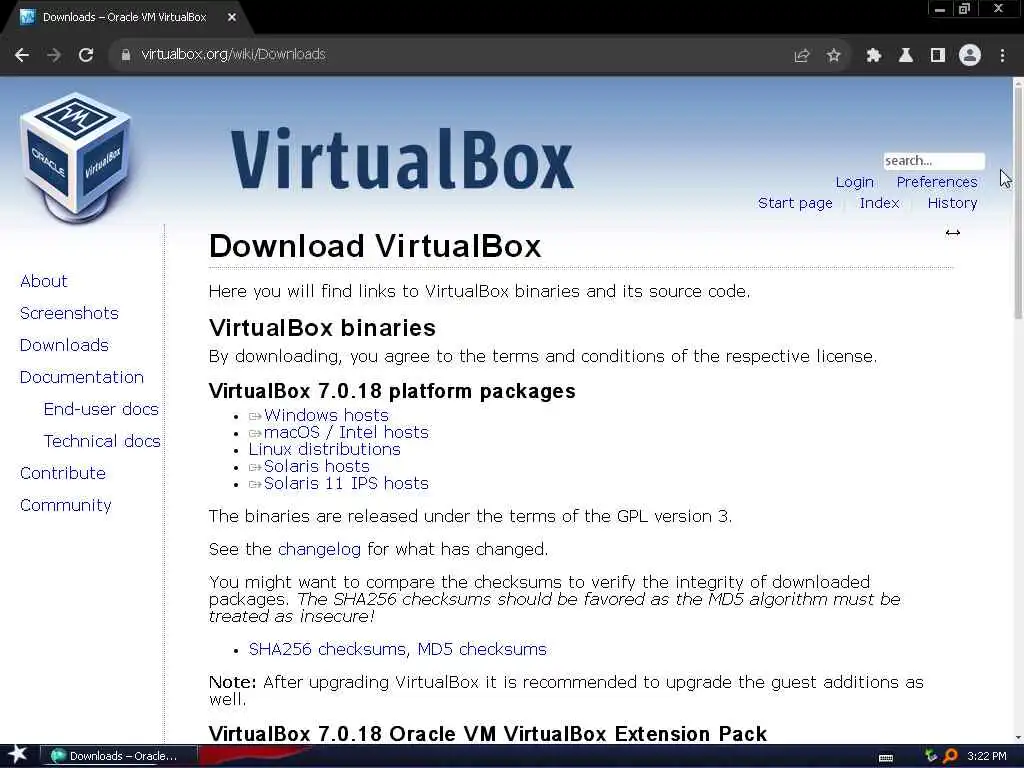Bookmark this page with the star icon

point(833,56)
